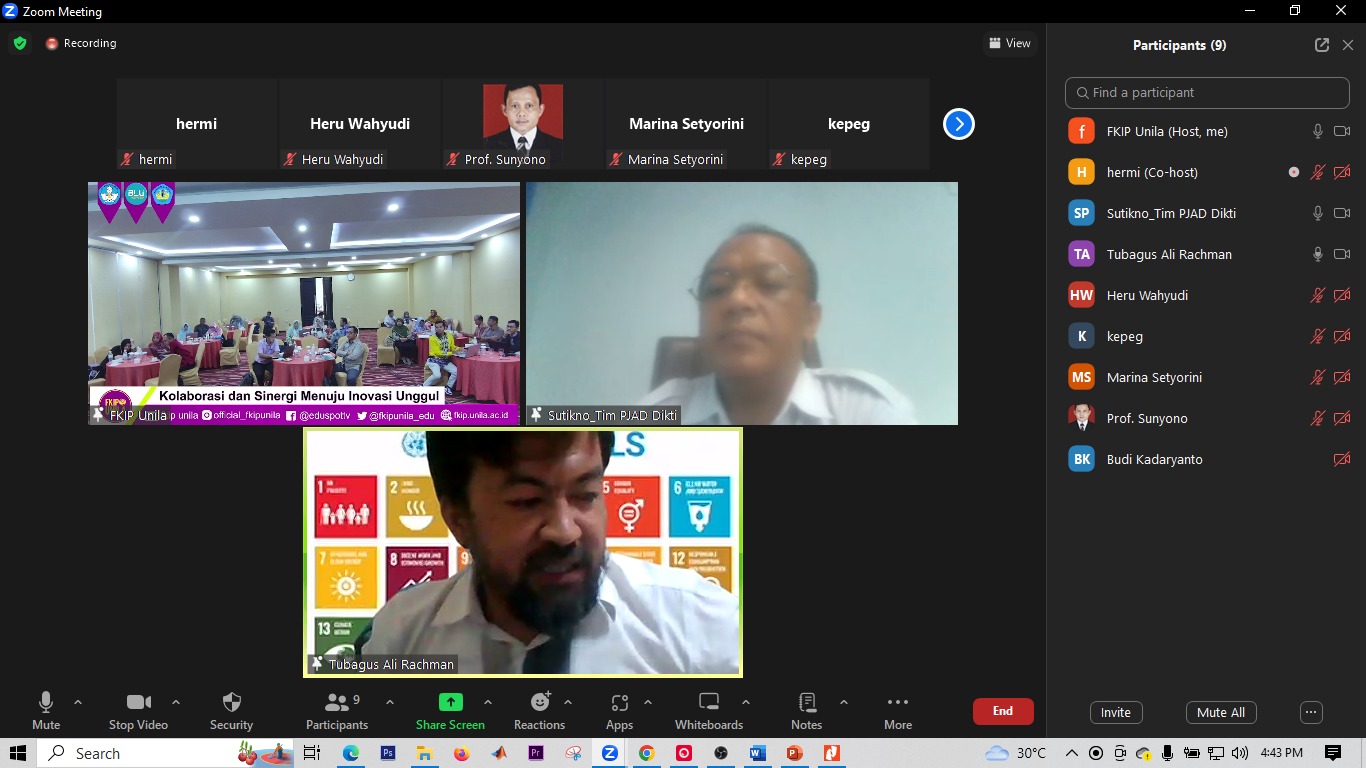
Task: Pop out the Participants panel
Action: 1322,45
